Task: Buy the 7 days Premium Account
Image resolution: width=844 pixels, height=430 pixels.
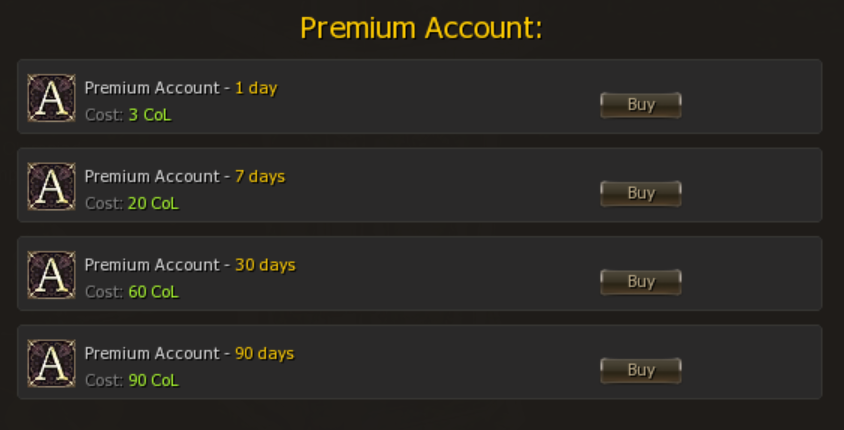Action: (x=641, y=193)
